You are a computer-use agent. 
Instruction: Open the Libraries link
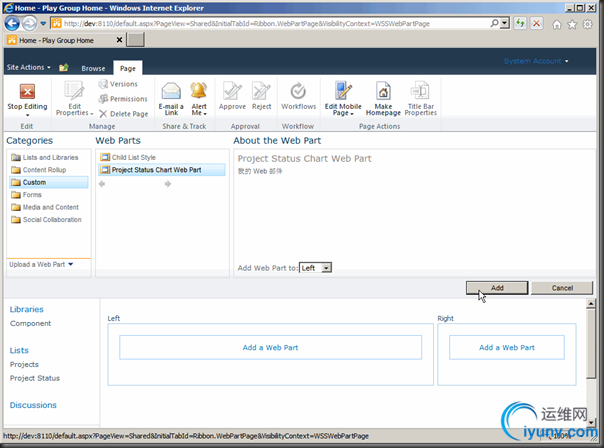(27, 309)
